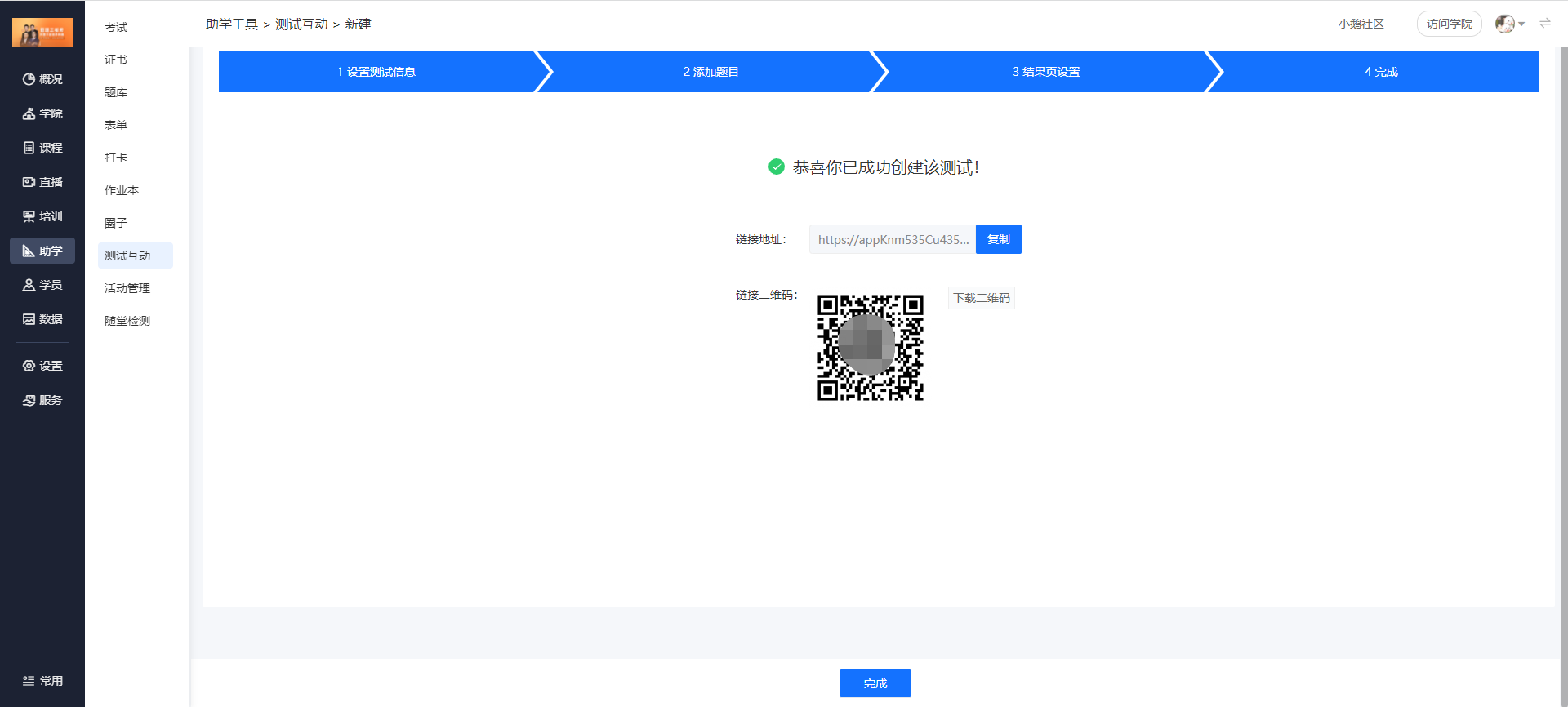This screenshot has width=1568, height=707.
Task: Open 作业本 in the submenu
Action: [x=122, y=190]
